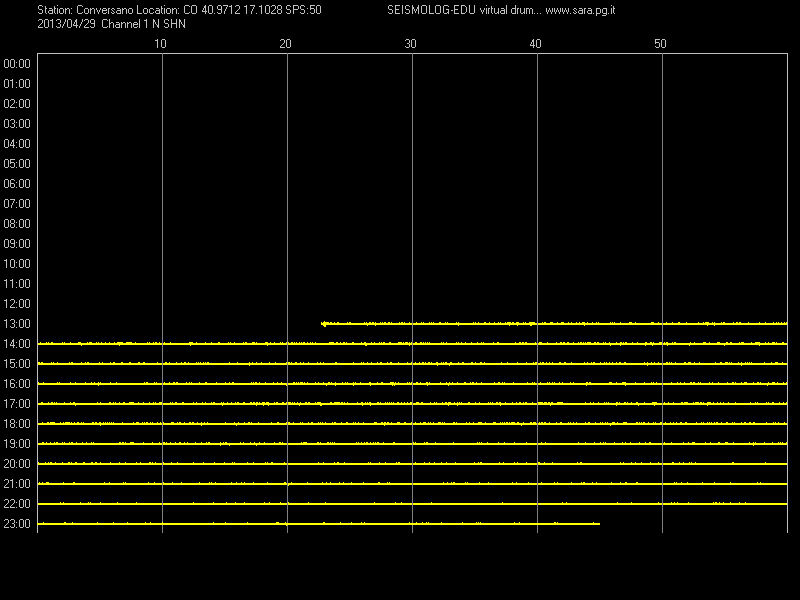Click the minute label '50' on top axis
Viewport: 800px width, 600px height.
660,44
